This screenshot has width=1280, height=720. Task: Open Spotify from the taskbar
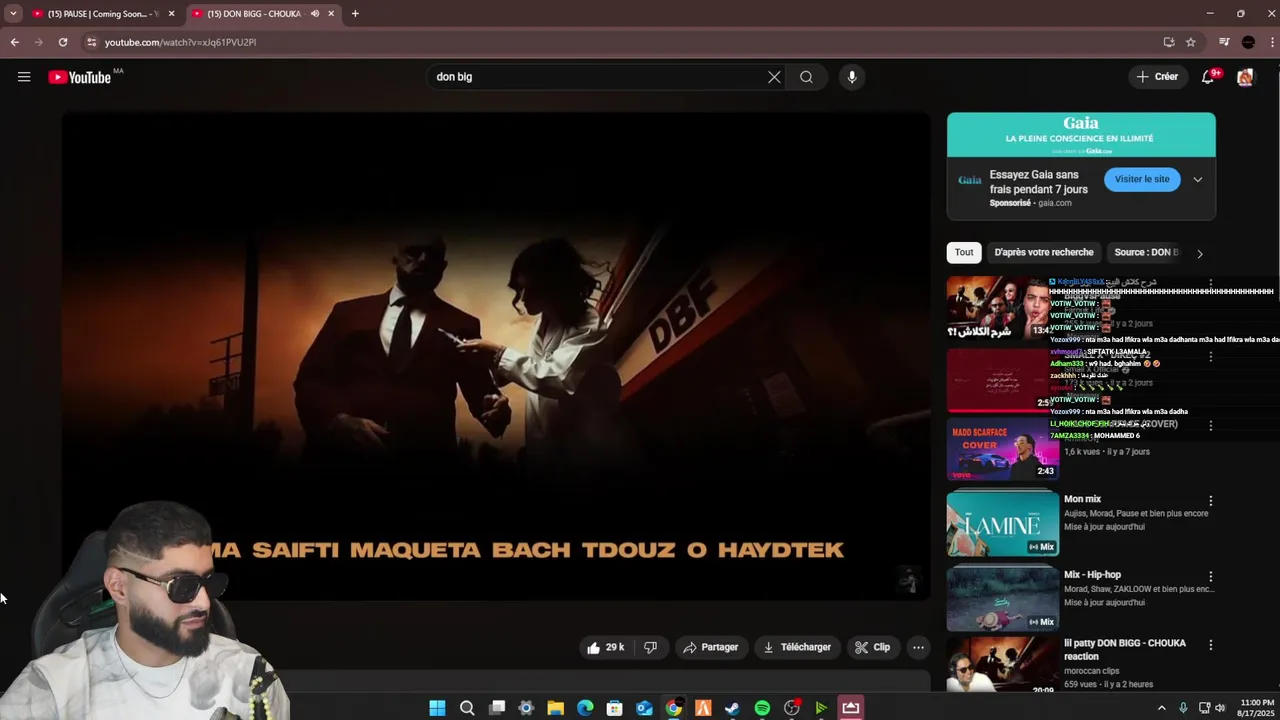point(762,708)
